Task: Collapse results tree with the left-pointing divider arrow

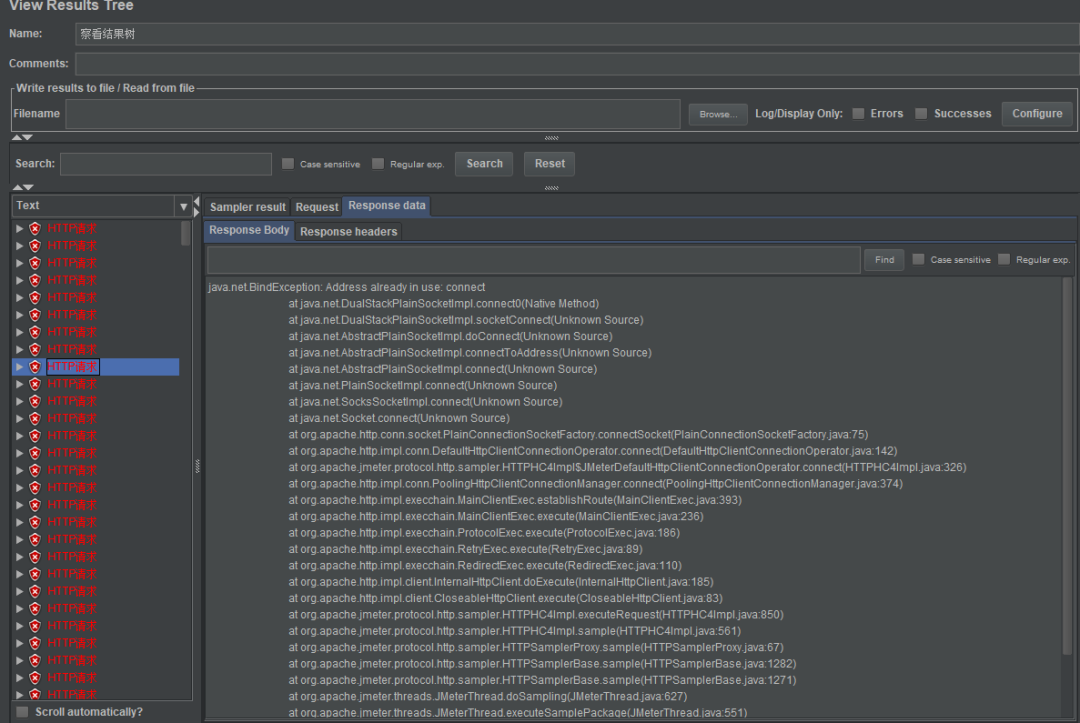Action: 196,202
